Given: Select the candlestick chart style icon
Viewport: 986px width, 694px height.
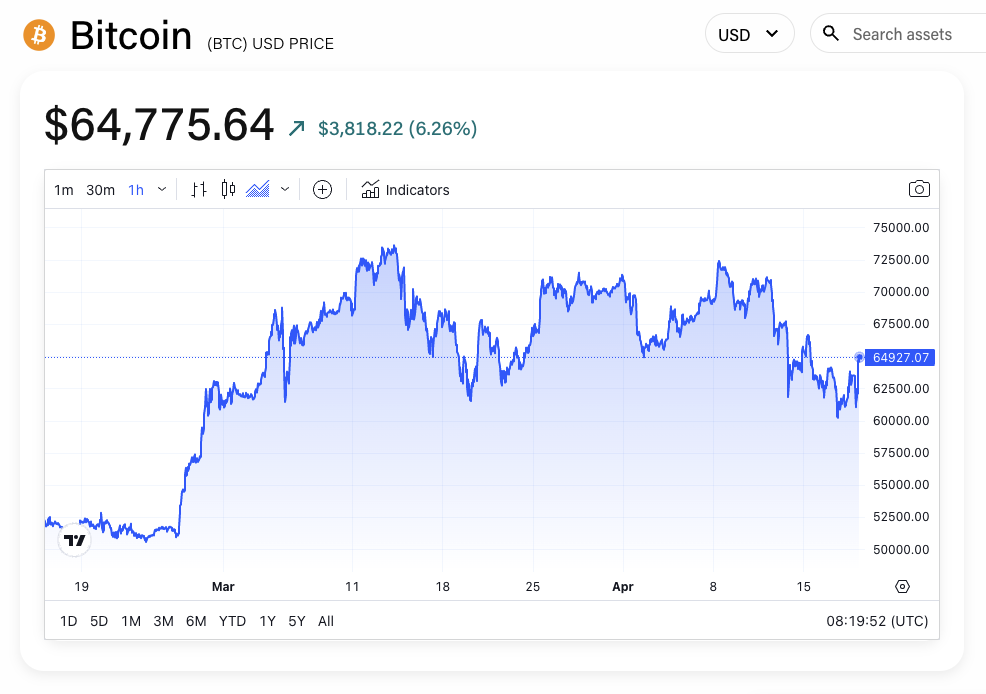Looking at the screenshot, I should coord(228,189).
